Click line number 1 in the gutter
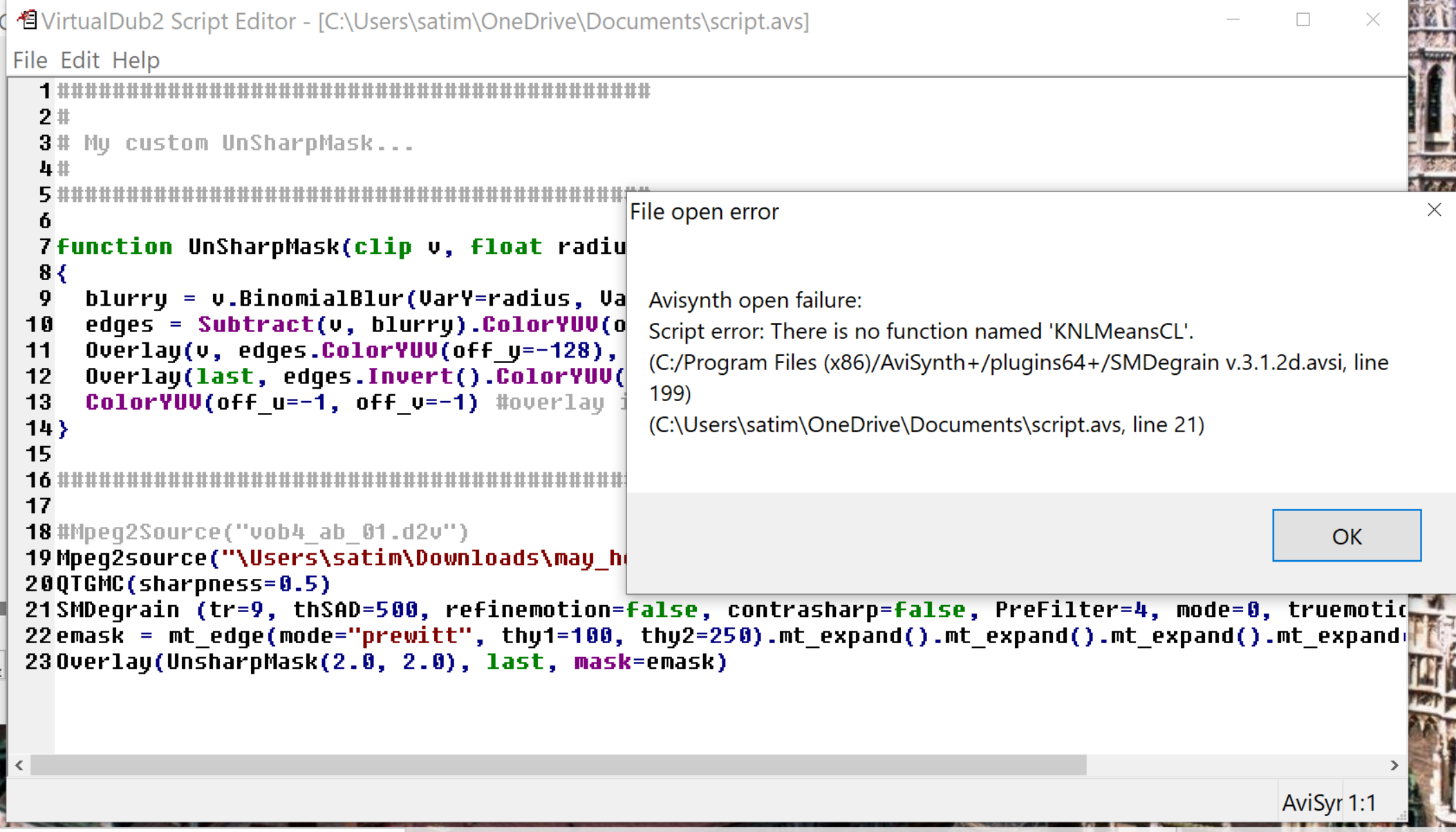 45,91
